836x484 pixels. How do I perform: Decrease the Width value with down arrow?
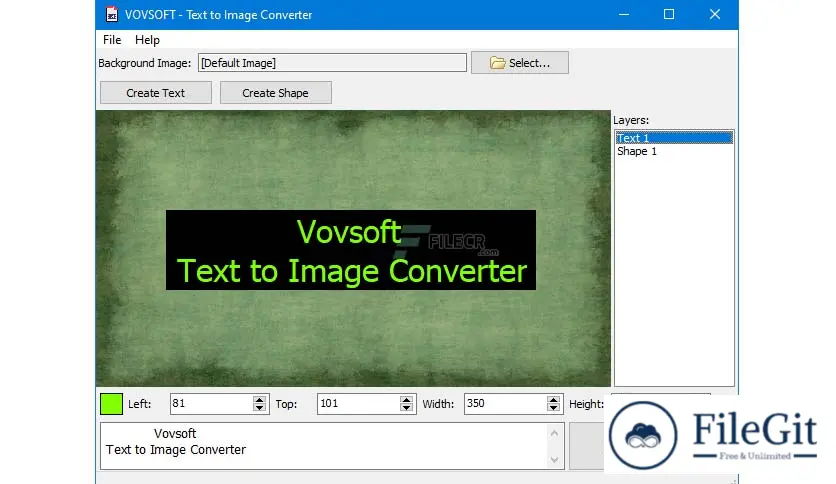pos(554,408)
